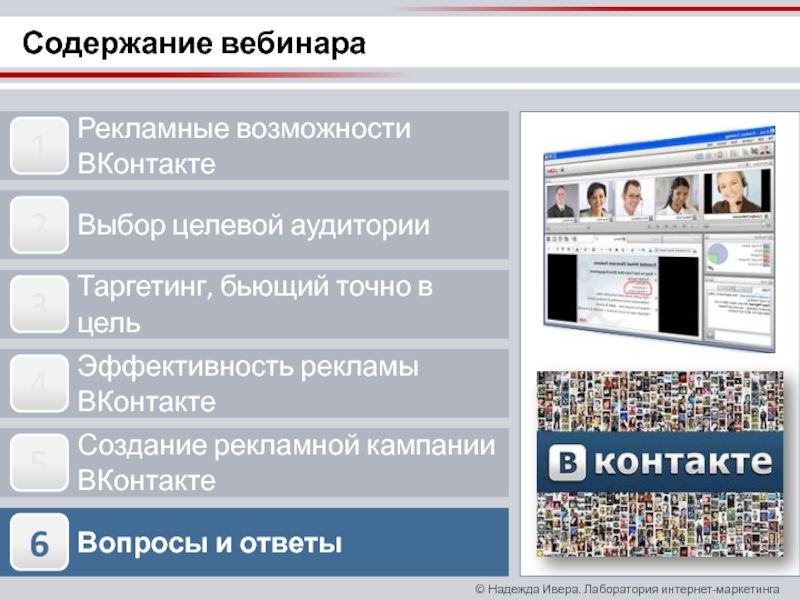The height and width of the screenshot is (600, 800).
Task: Select highlighted item 'Вопросы и ответы'
Action: [254, 542]
